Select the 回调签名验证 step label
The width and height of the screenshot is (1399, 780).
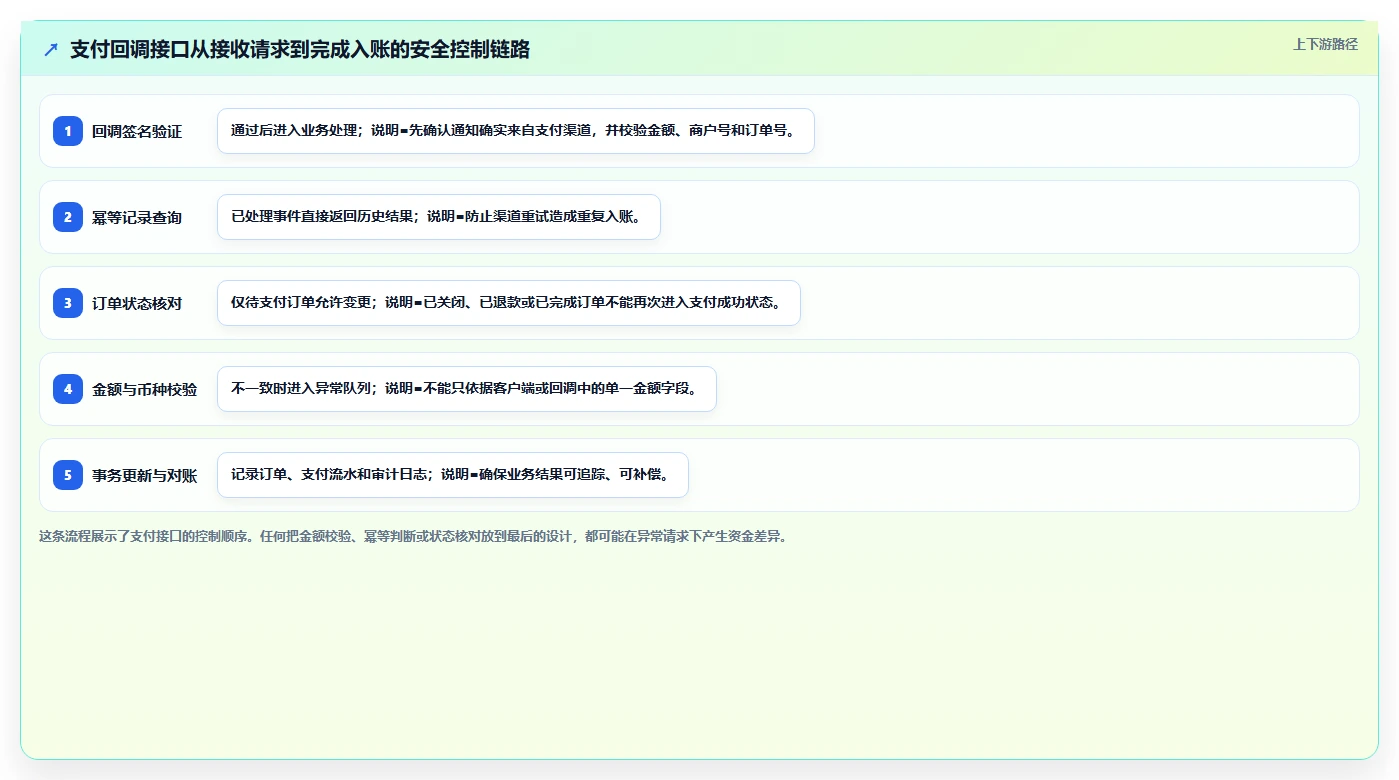coord(137,131)
